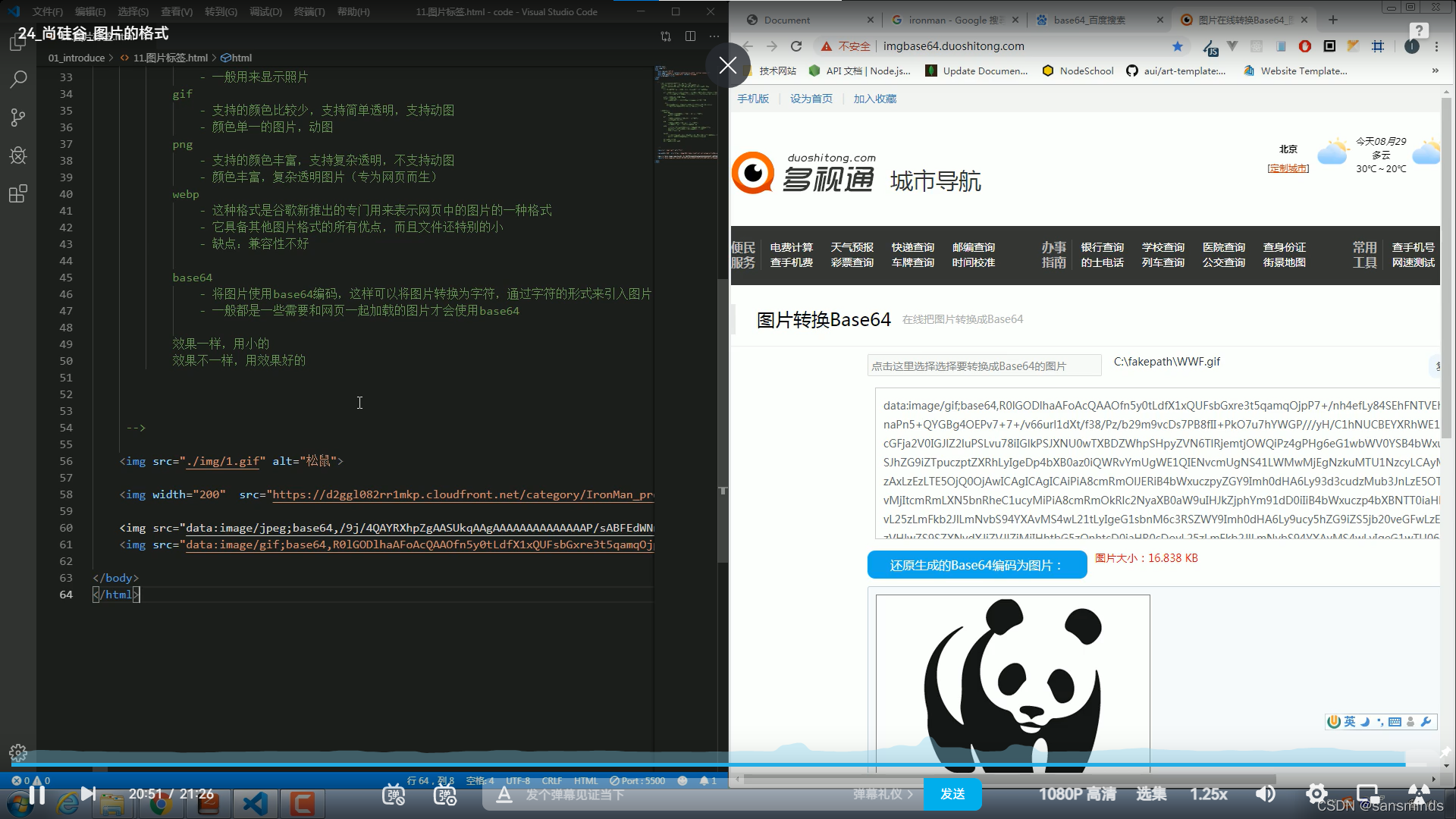Change 1.25x playback speed
The width and height of the screenshot is (1456, 819).
[1209, 794]
